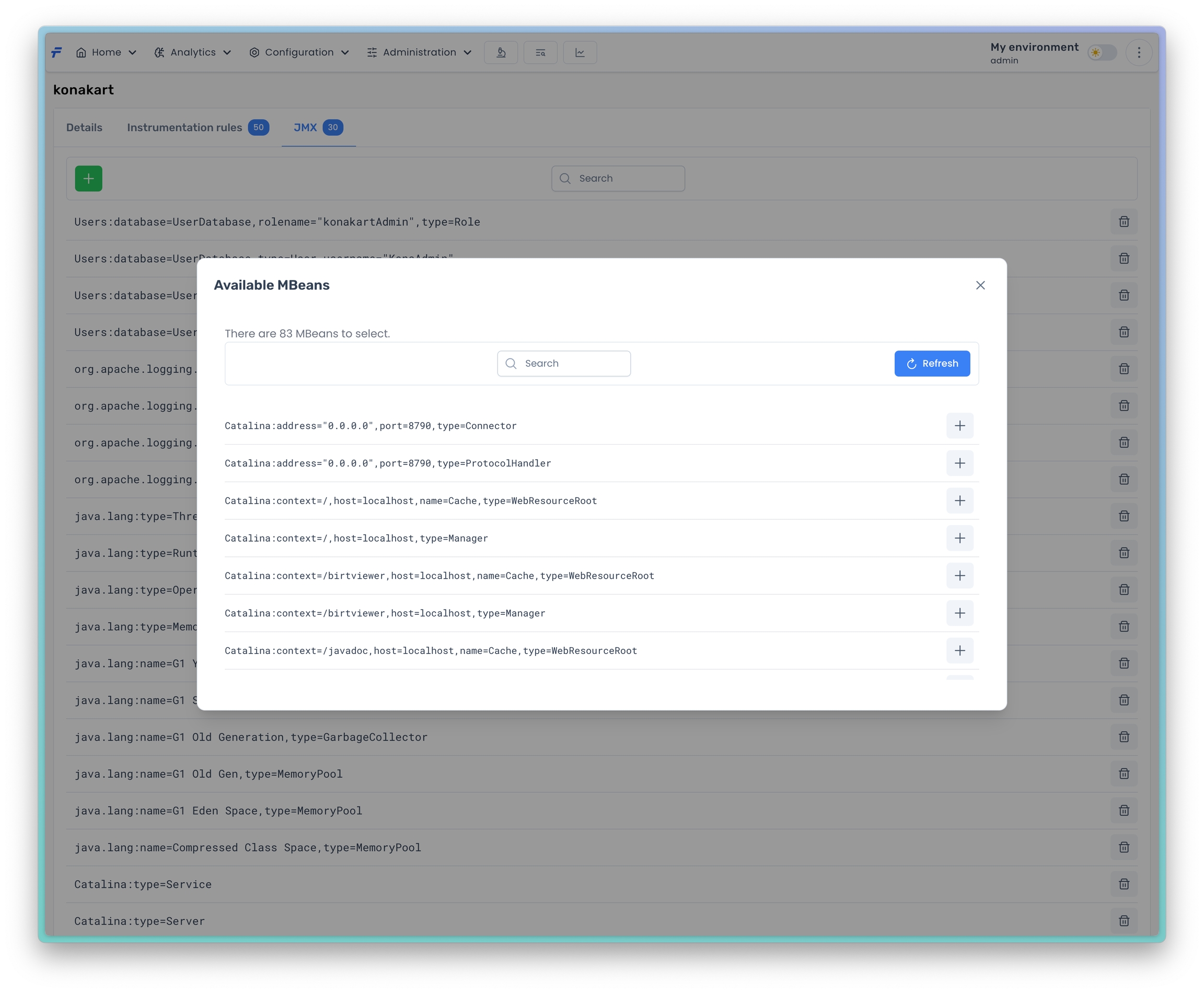Expand the Home dropdown menu
This screenshot has height=993, width=1204.
(x=107, y=53)
